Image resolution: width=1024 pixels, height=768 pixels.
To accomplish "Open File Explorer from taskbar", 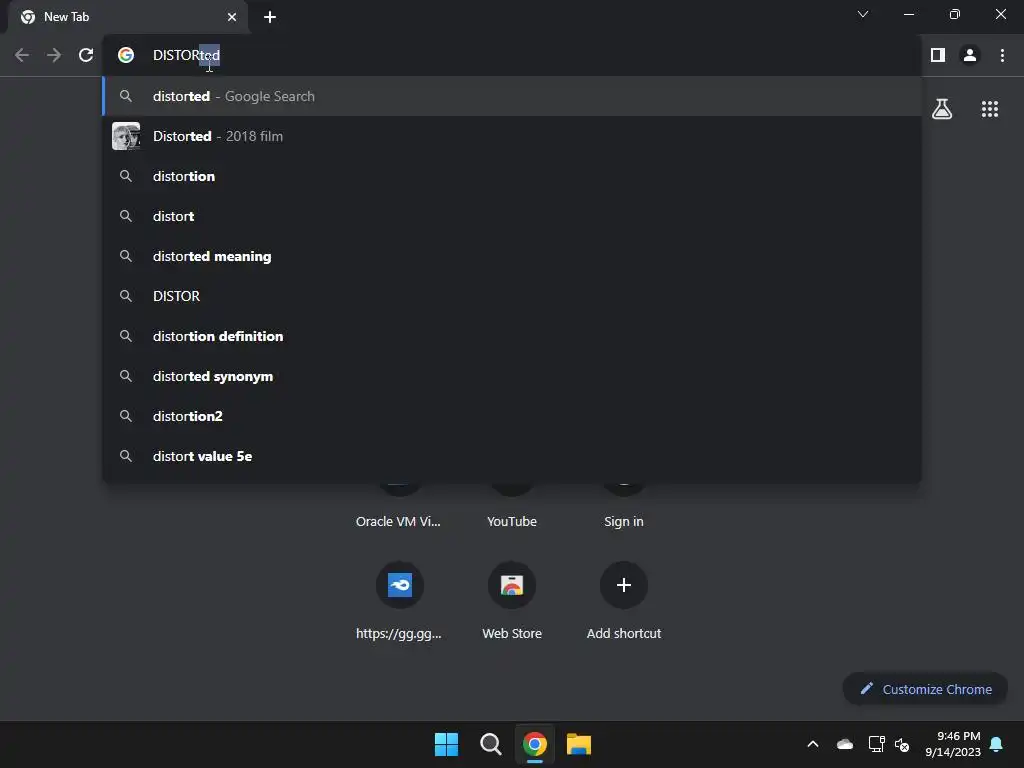I will [579, 744].
